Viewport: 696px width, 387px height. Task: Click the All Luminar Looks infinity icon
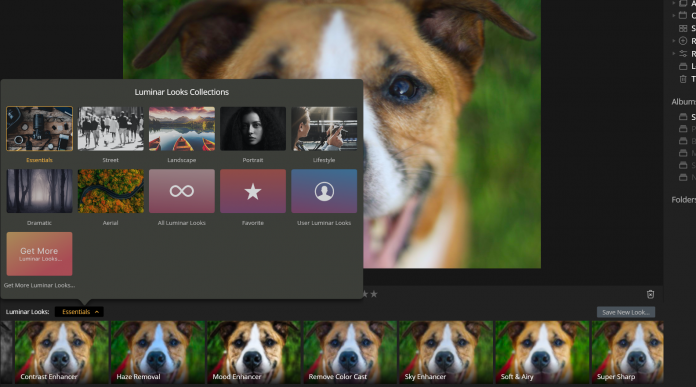(x=182, y=191)
